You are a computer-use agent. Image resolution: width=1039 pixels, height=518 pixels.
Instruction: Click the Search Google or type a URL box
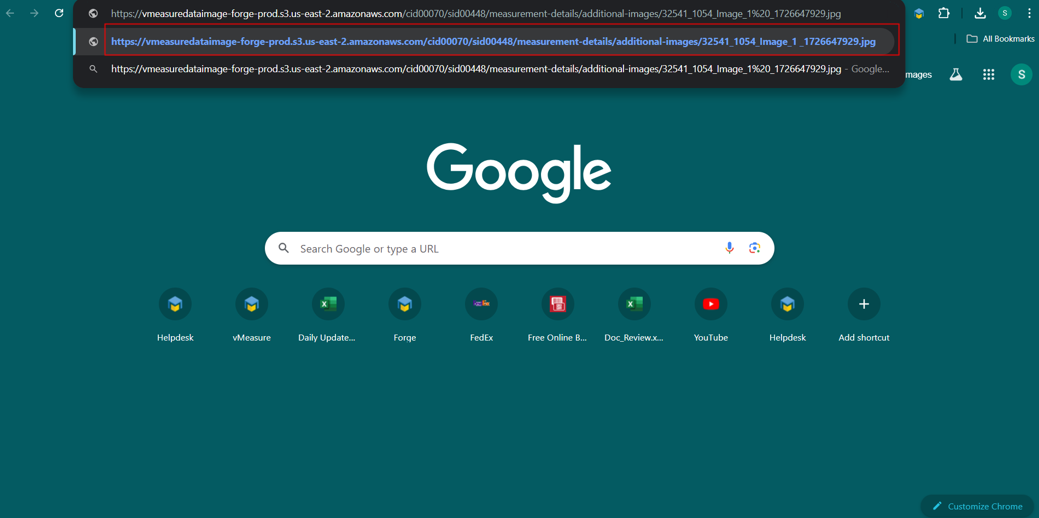pyautogui.click(x=520, y=248)
